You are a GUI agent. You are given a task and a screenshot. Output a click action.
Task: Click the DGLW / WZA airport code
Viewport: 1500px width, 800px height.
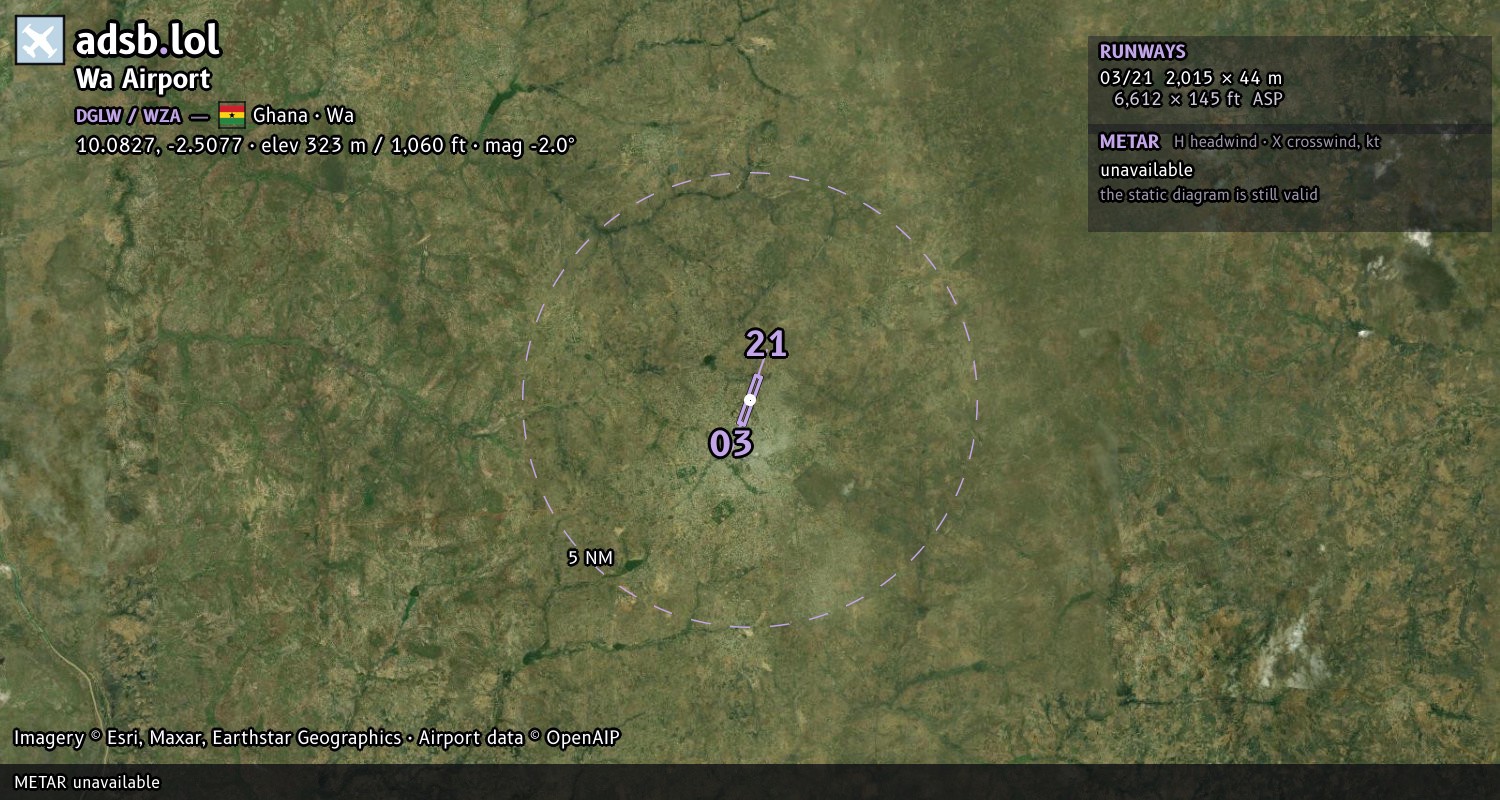(128, 116)
